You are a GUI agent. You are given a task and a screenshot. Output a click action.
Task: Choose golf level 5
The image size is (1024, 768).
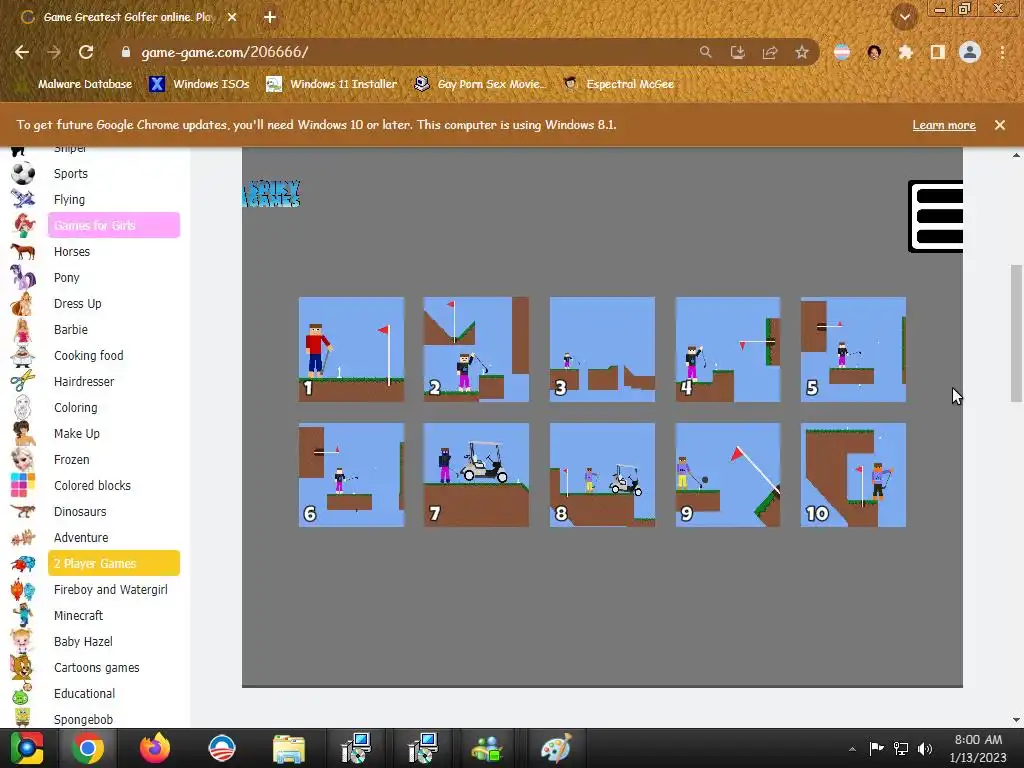pos(853,349)
